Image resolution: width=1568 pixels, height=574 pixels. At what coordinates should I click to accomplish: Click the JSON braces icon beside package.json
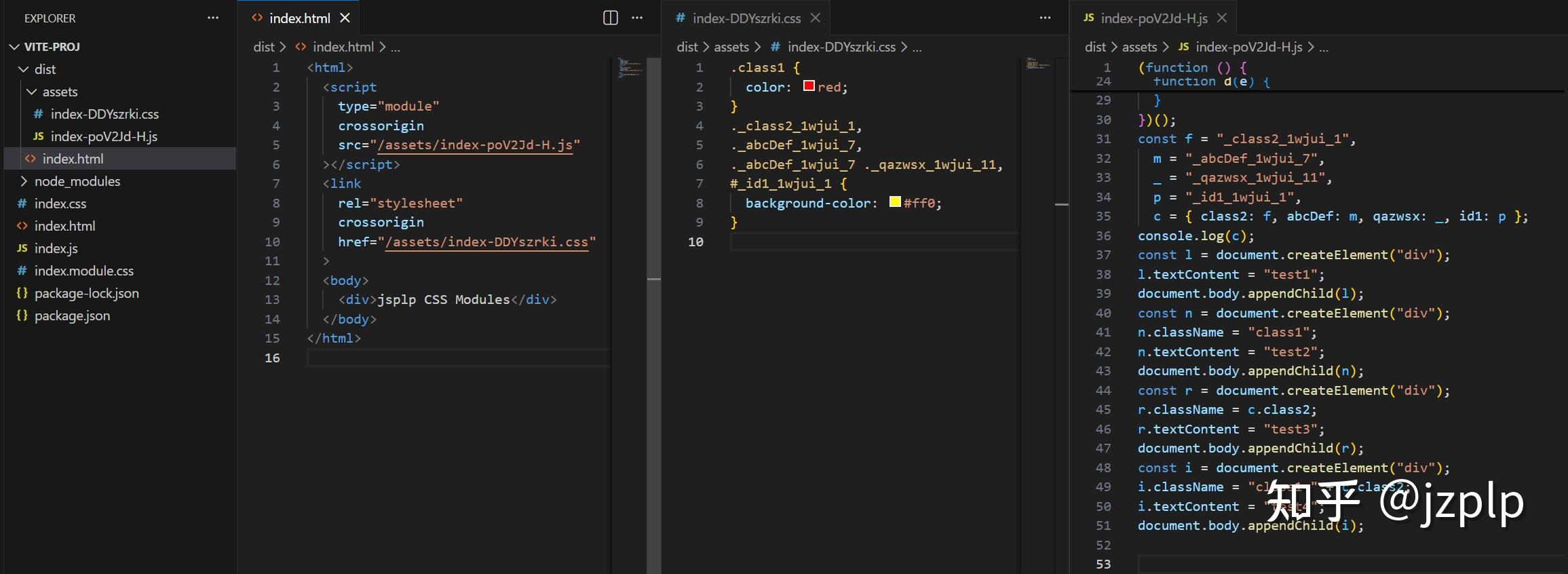(x=22, y=315)
